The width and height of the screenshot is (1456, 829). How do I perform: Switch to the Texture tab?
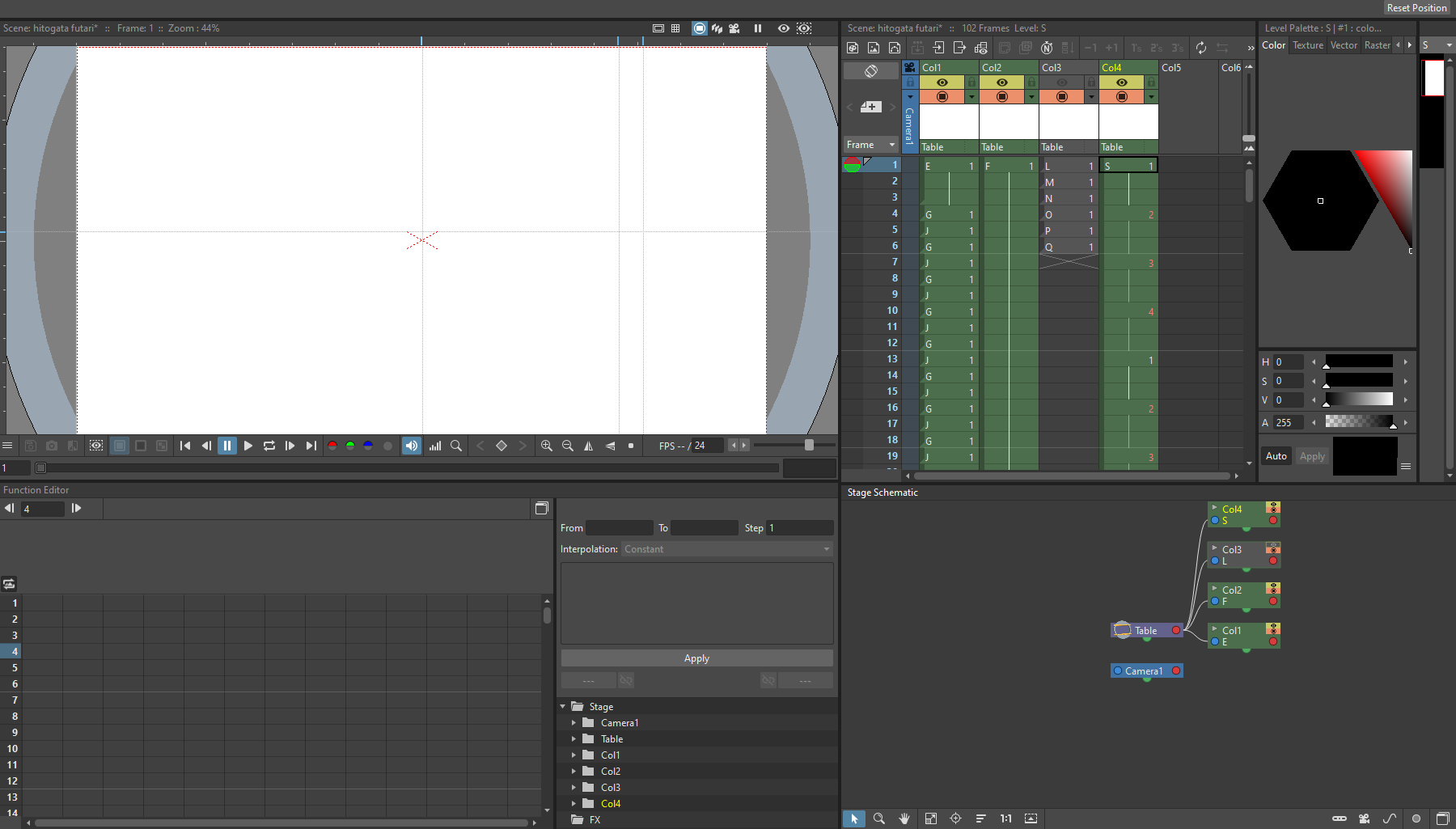(1307, 45)
